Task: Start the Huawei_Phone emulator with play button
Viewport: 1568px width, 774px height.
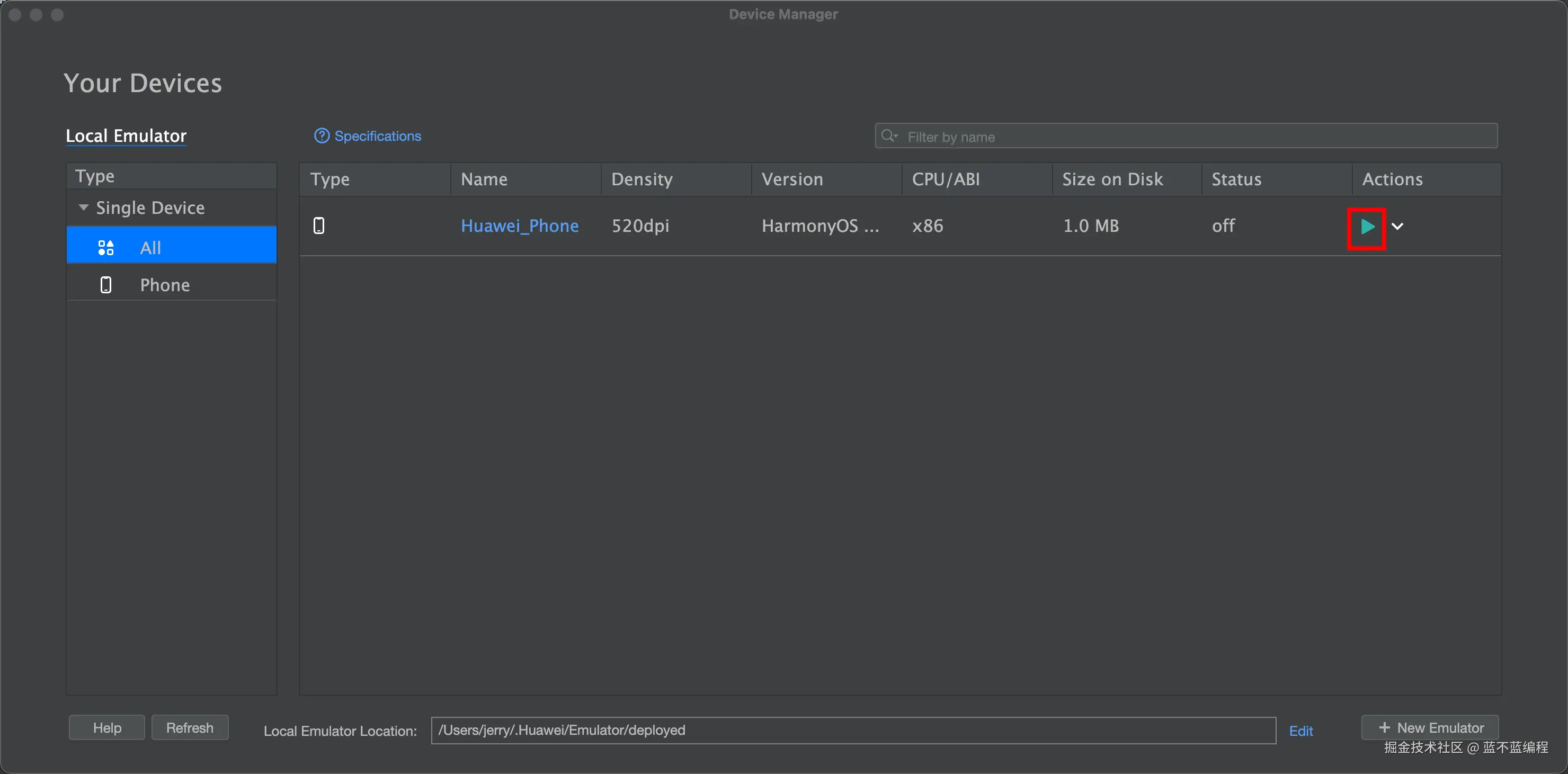Action: pos(1367,227)
